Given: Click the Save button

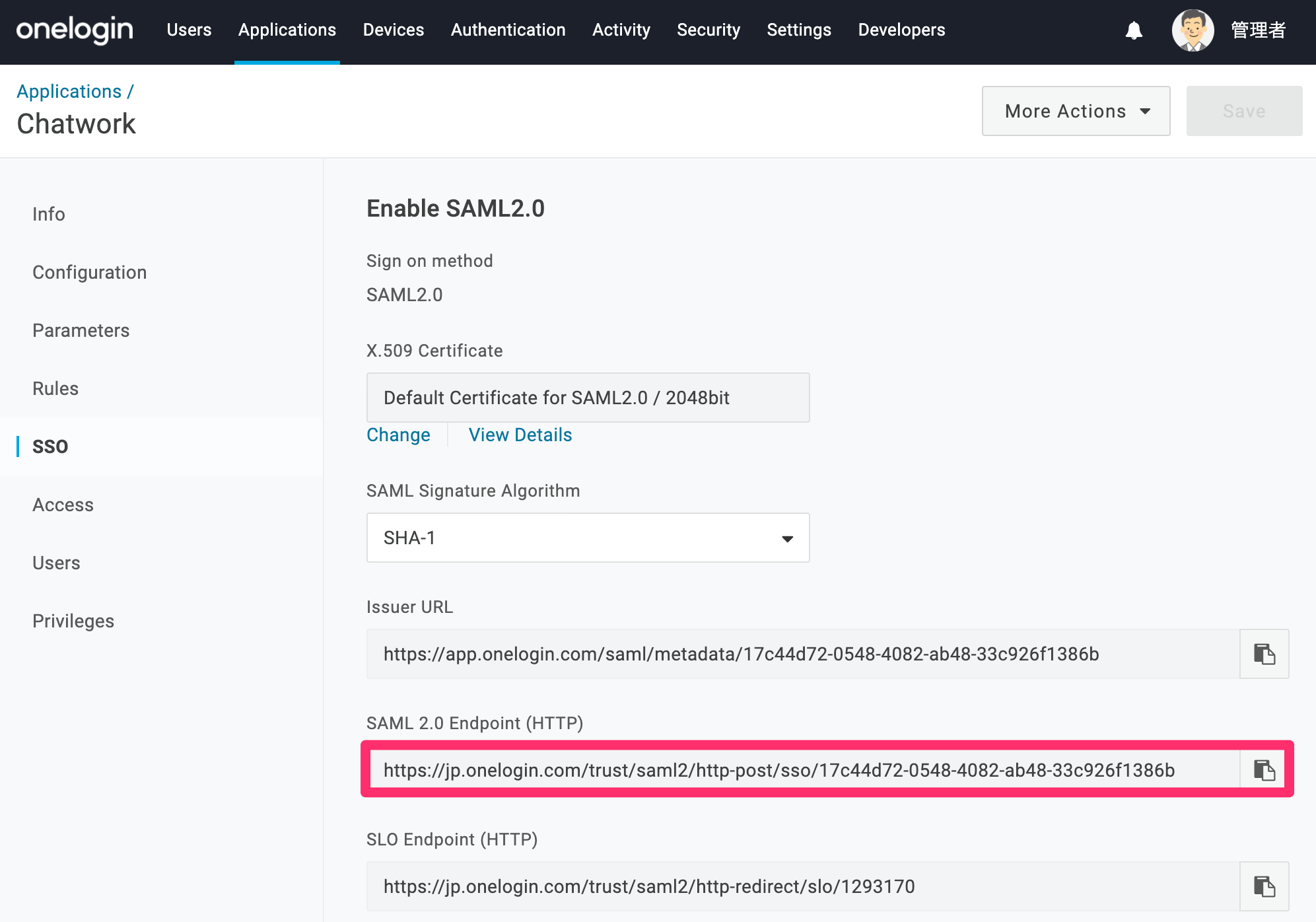Looking at the screenshot, I should point(1244,111).
